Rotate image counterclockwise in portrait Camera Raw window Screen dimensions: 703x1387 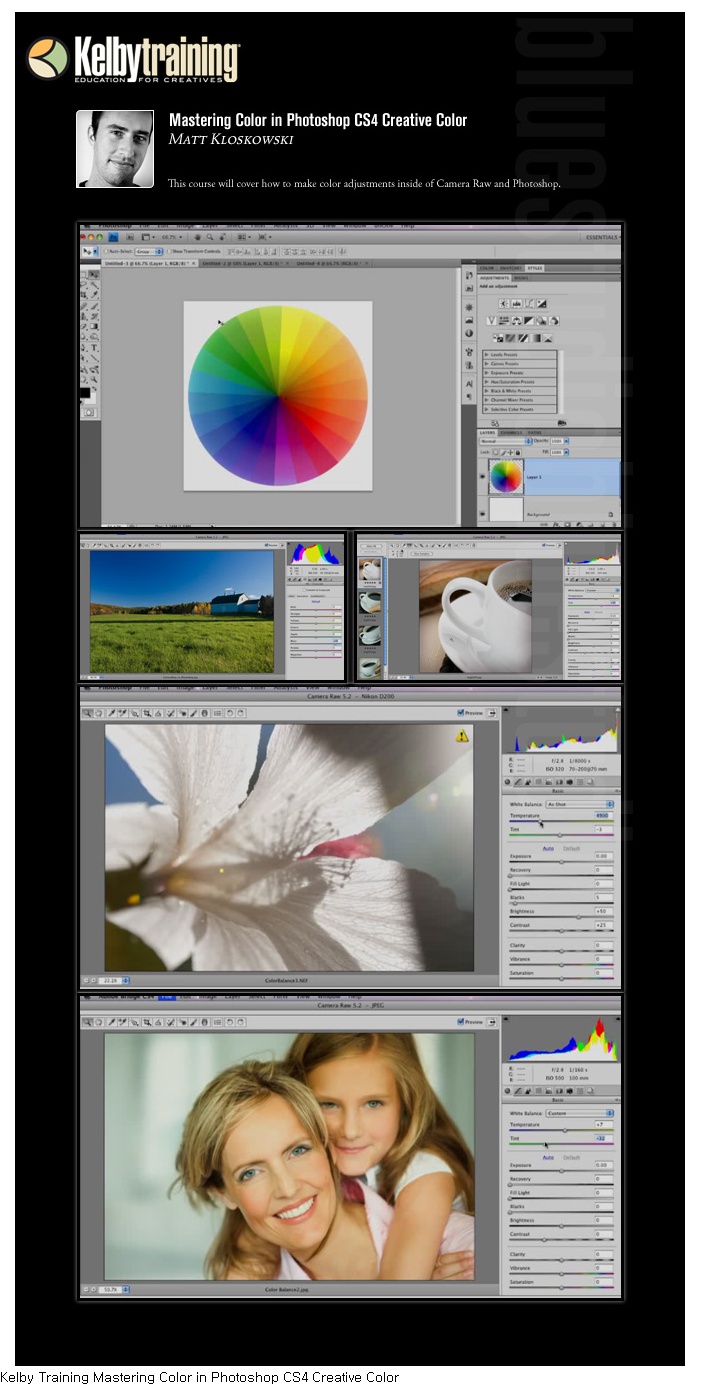(230, 1022)
